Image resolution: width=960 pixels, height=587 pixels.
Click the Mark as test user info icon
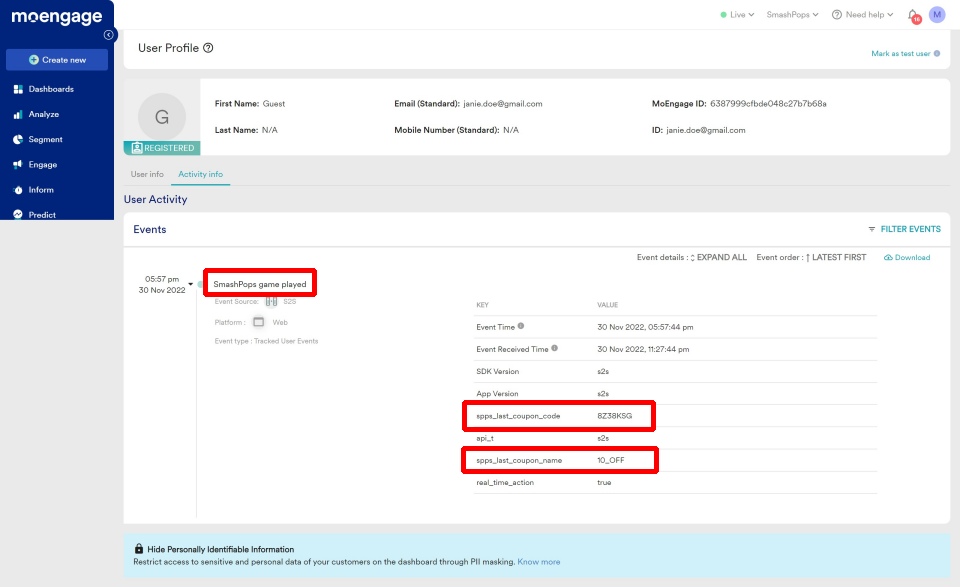click(937, 53)
